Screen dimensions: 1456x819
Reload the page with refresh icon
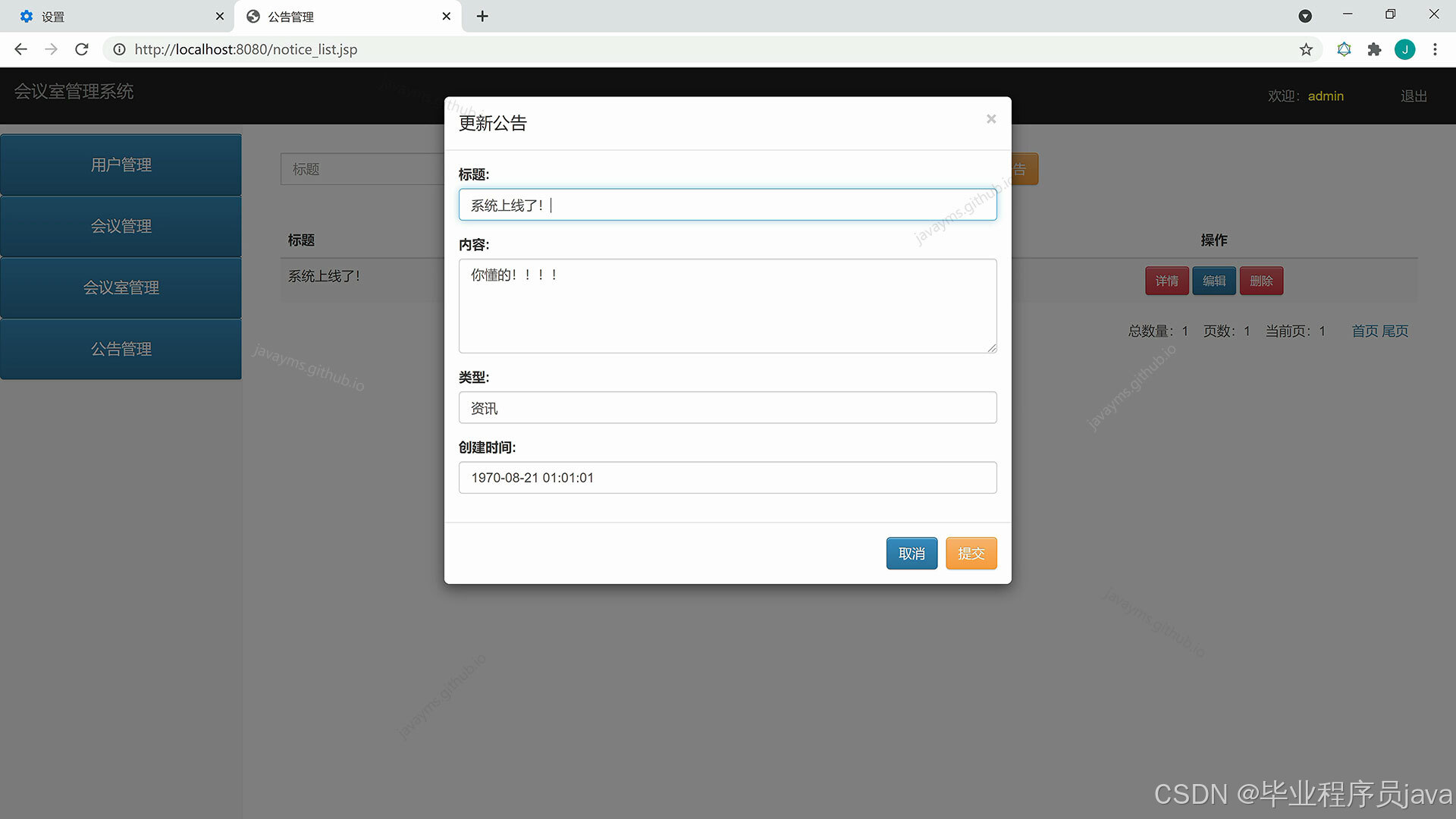(x=82, y=49)
